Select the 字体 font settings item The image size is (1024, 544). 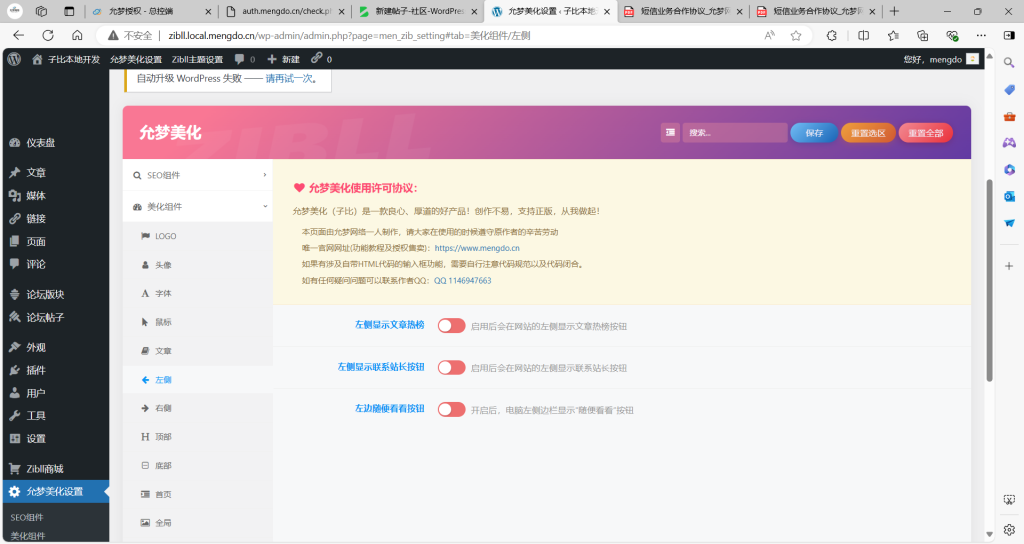(x=162, y=294)
